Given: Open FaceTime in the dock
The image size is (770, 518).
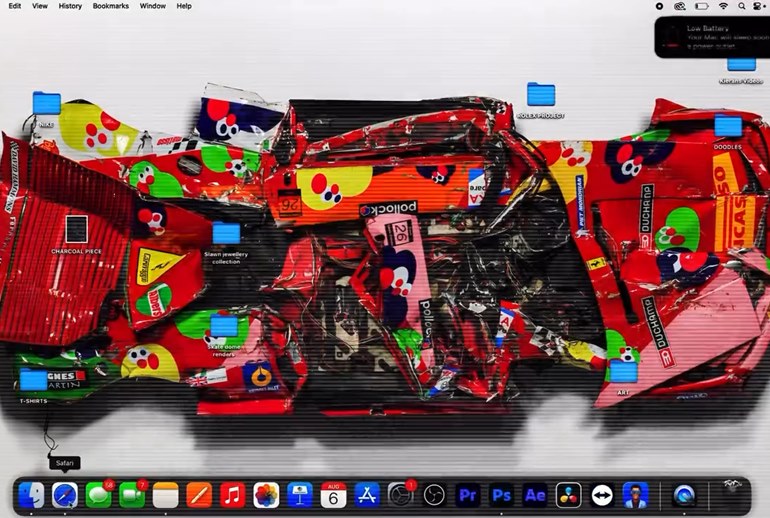Looking at the screenshot, I should tap(132, 495).
